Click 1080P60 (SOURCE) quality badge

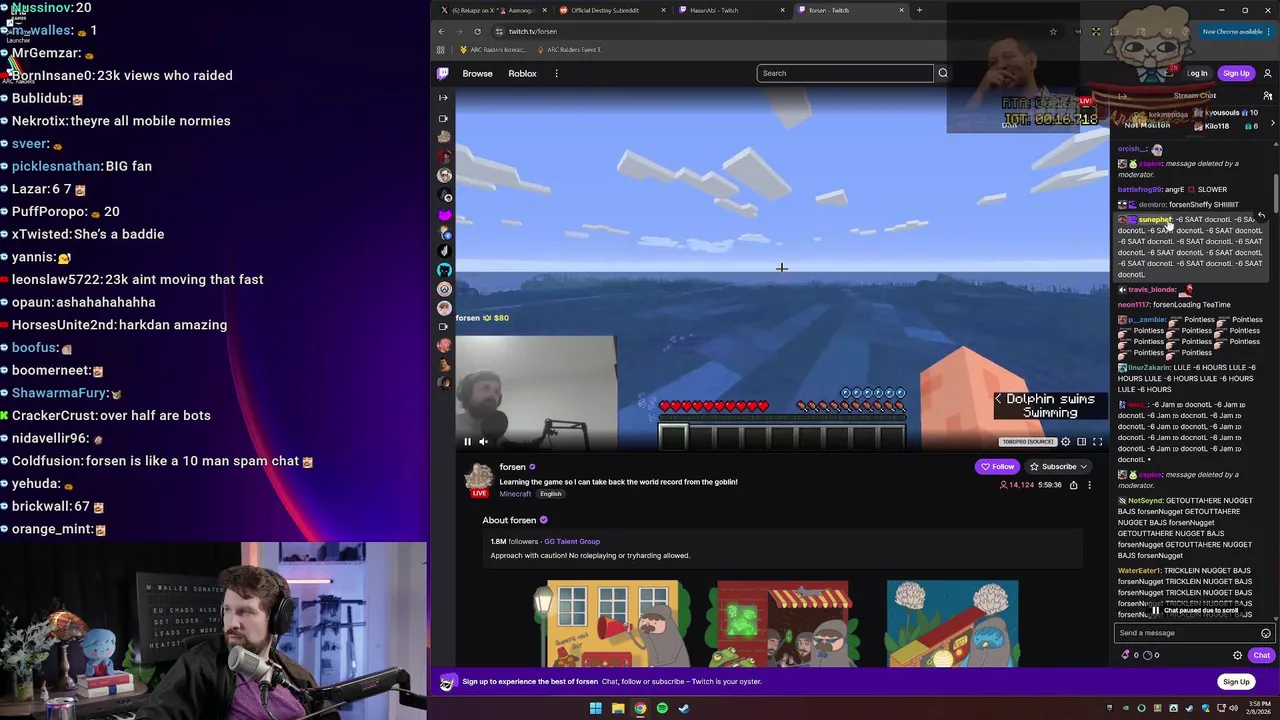point(1027,442)
